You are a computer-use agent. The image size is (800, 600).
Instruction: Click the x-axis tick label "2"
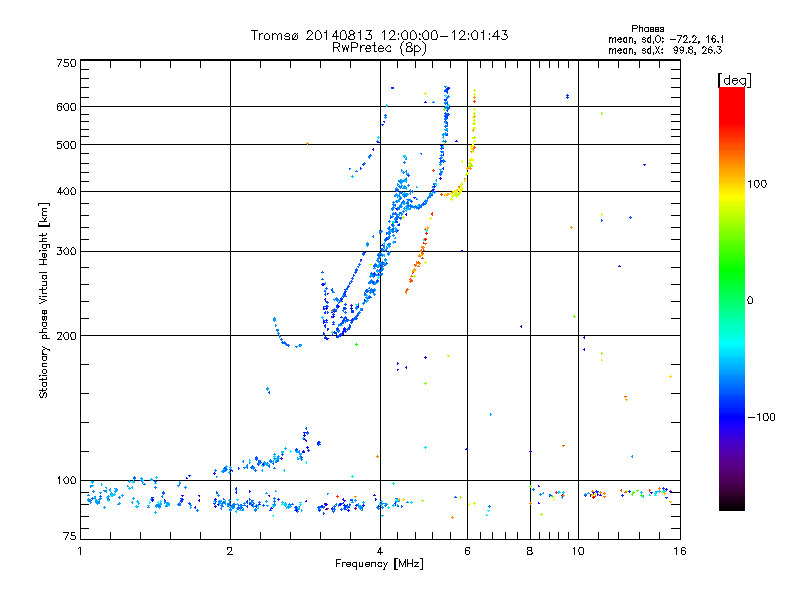click(230, 551)
